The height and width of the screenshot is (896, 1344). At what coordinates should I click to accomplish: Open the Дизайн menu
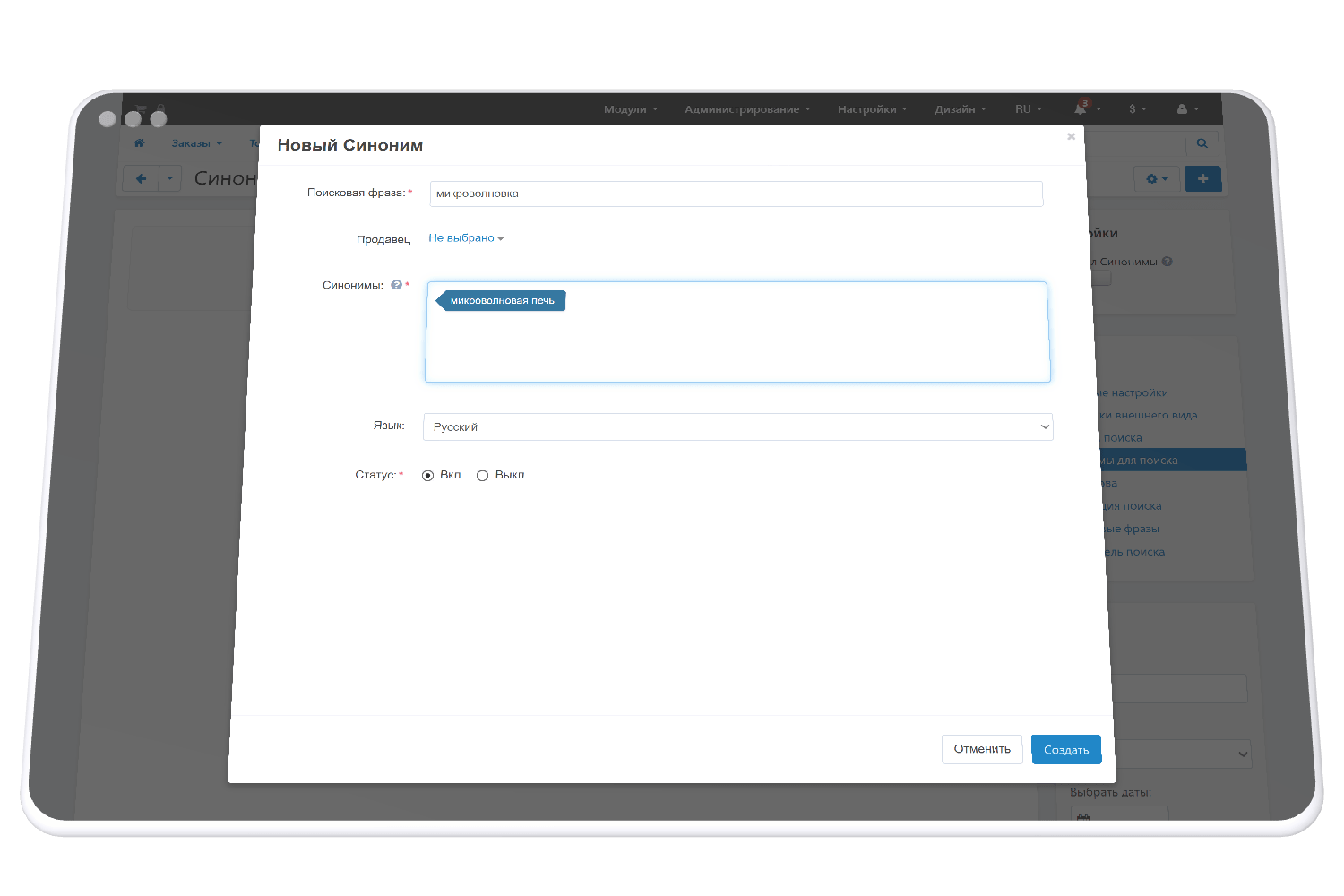pyautogui.click(x=961, y=109)
